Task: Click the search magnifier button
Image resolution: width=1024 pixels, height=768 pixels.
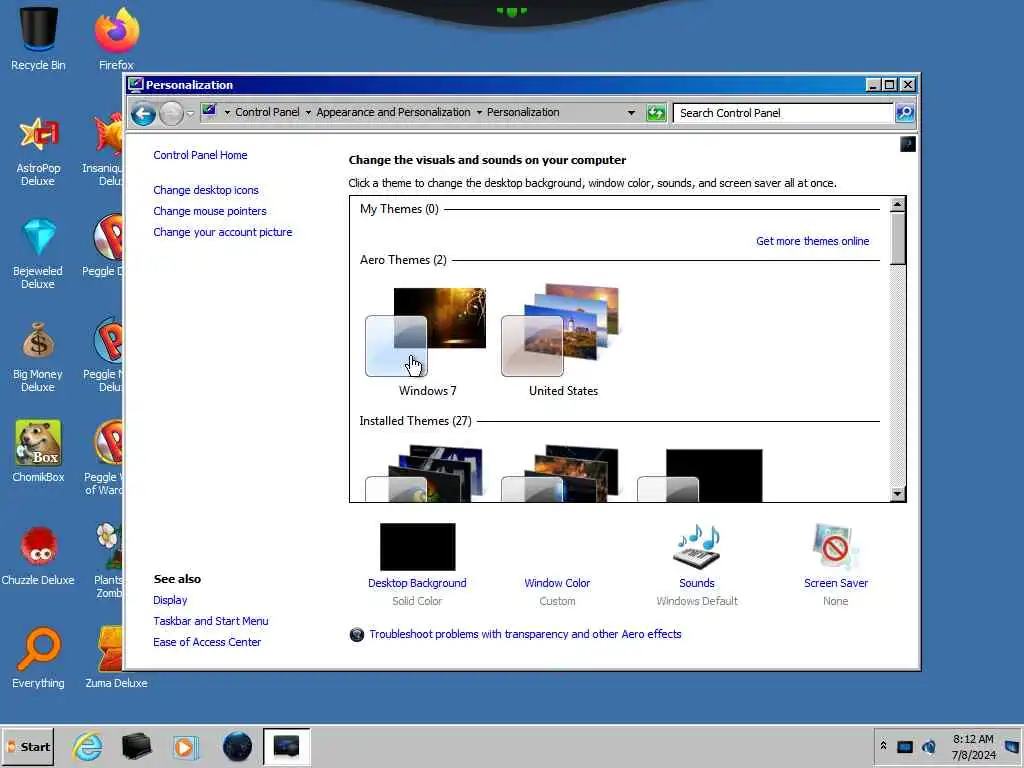Action: click(x=905, y=113)
